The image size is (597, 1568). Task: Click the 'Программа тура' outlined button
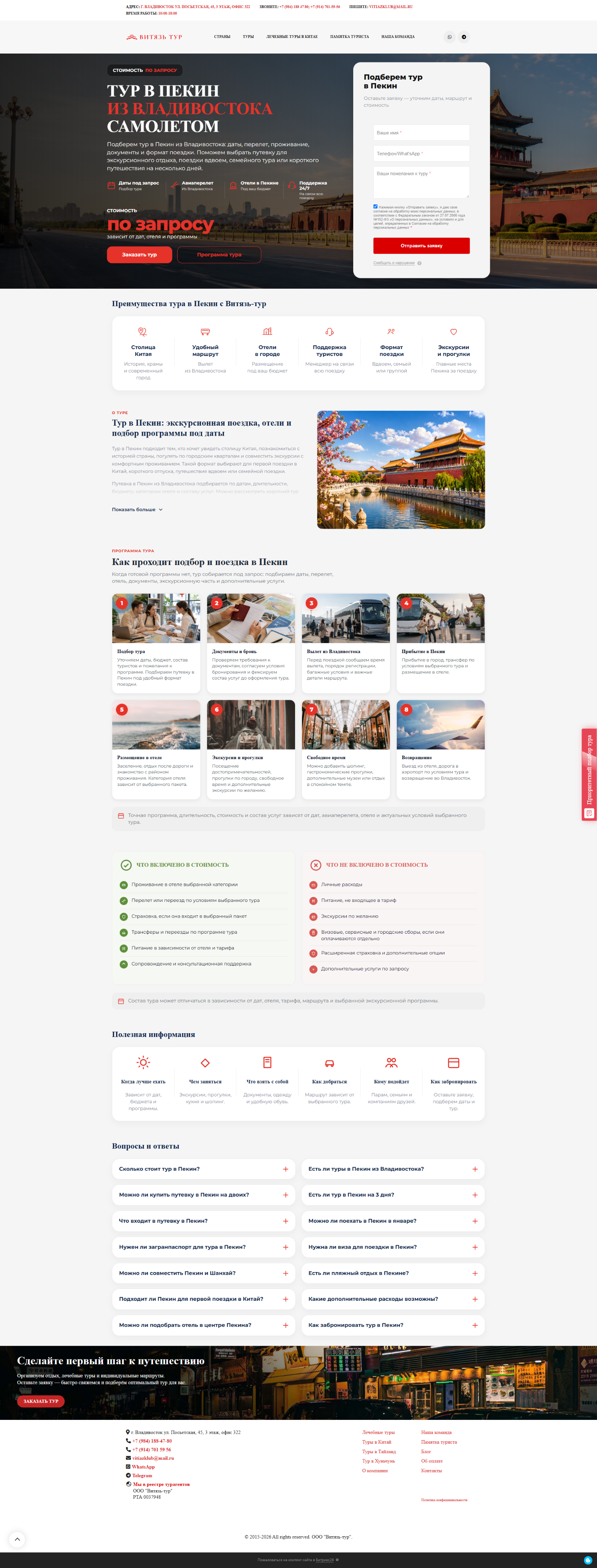[x=219, y=255]
